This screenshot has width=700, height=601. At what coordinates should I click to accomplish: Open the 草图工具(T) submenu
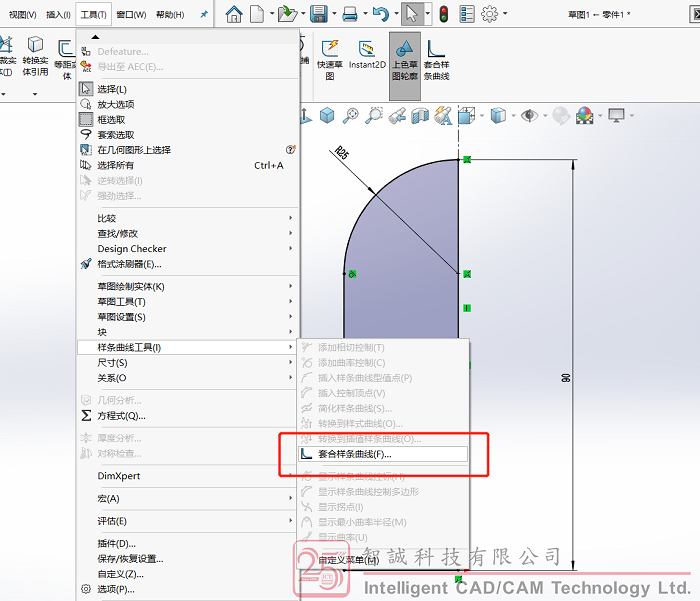pos(188,302)
